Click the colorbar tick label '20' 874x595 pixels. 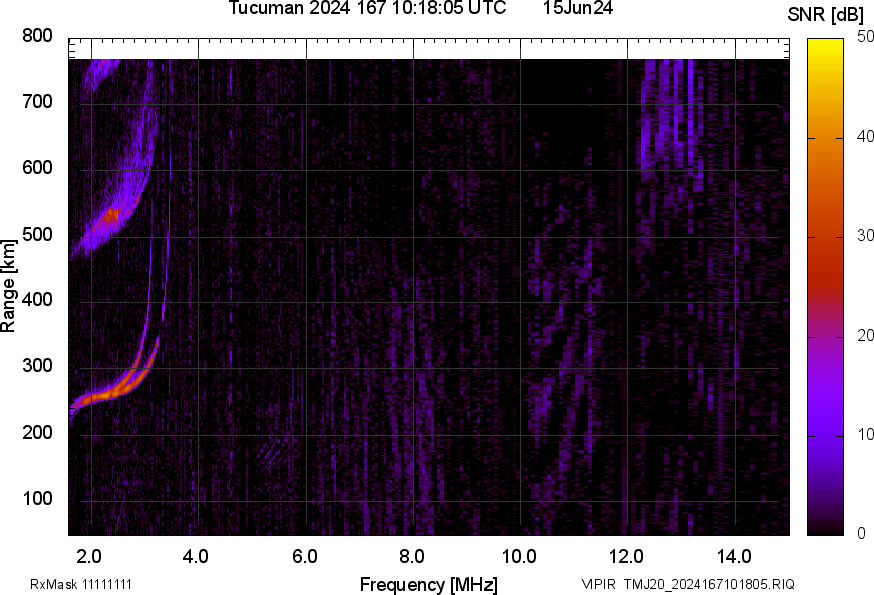865,335
